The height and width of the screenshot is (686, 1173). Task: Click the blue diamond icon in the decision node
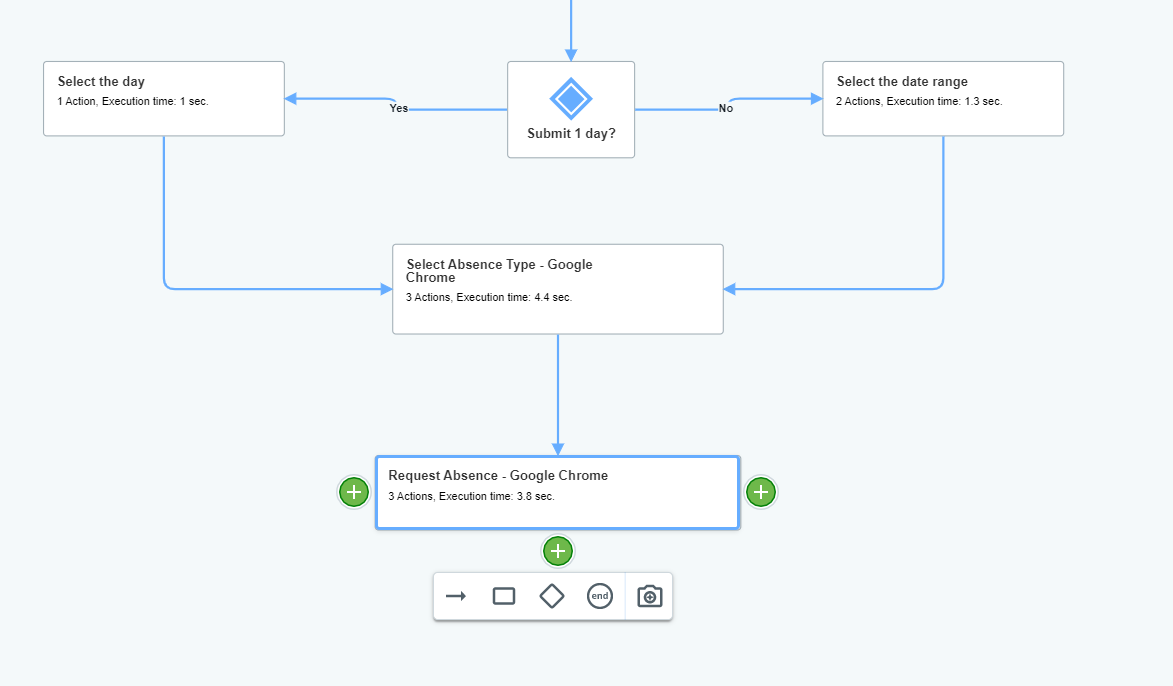[x=571, y=99]
